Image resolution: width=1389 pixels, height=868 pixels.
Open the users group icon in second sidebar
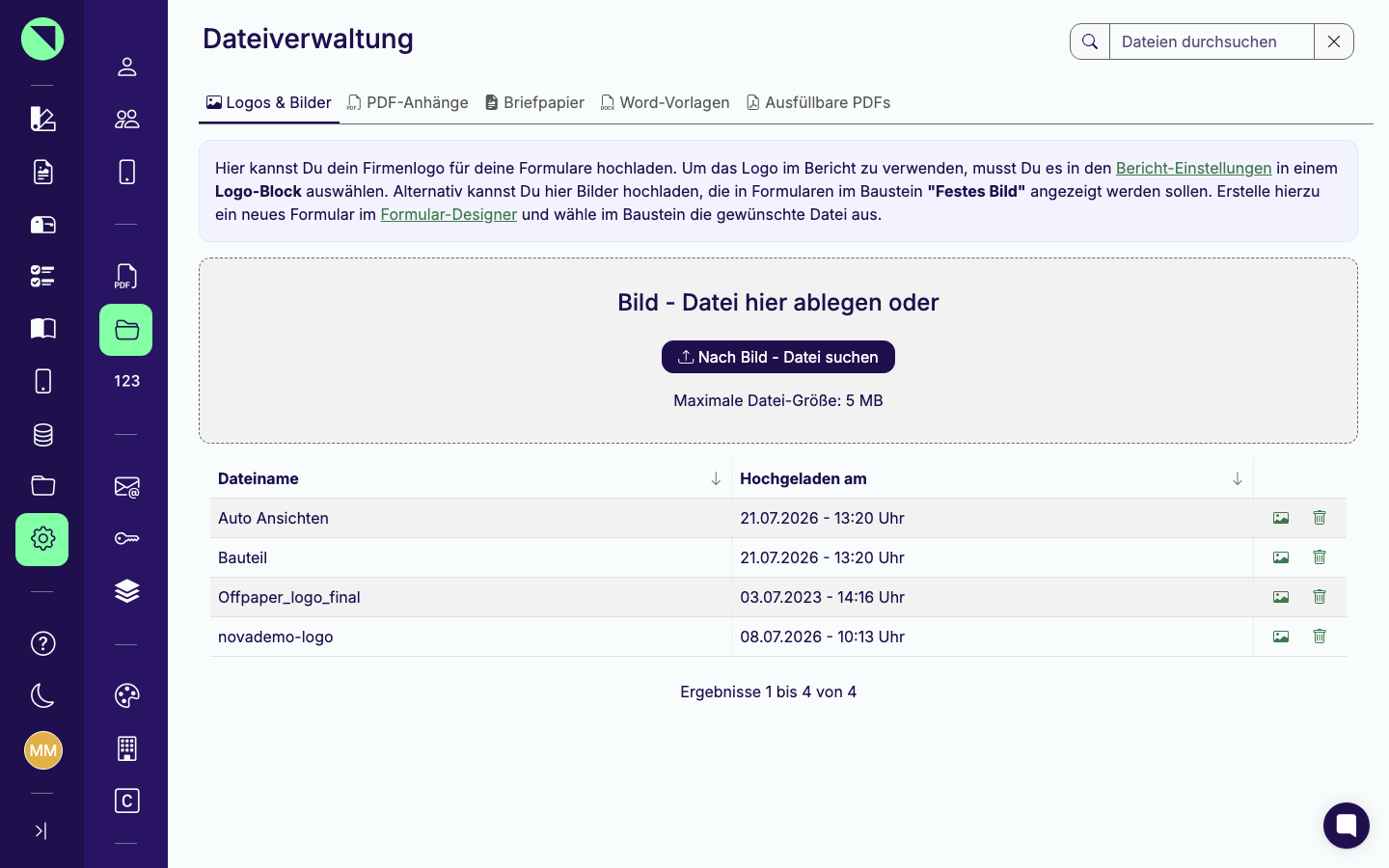point(126,119)
